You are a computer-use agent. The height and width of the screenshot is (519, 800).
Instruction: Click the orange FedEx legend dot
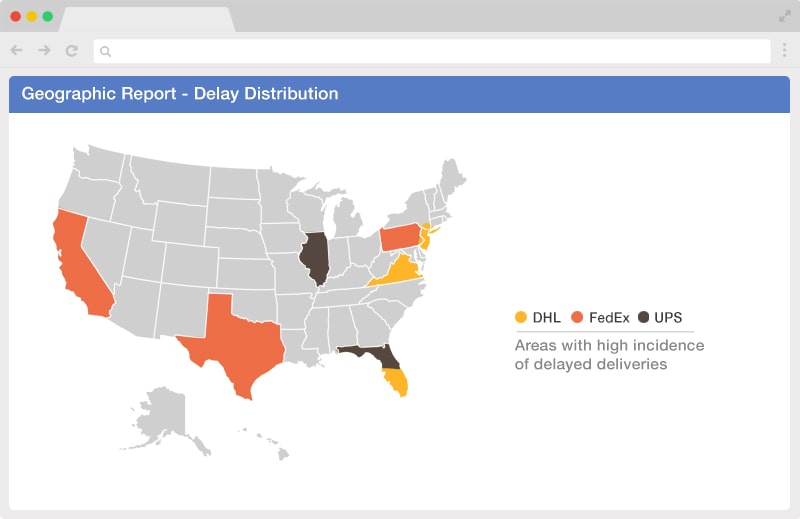click(577, 317)
